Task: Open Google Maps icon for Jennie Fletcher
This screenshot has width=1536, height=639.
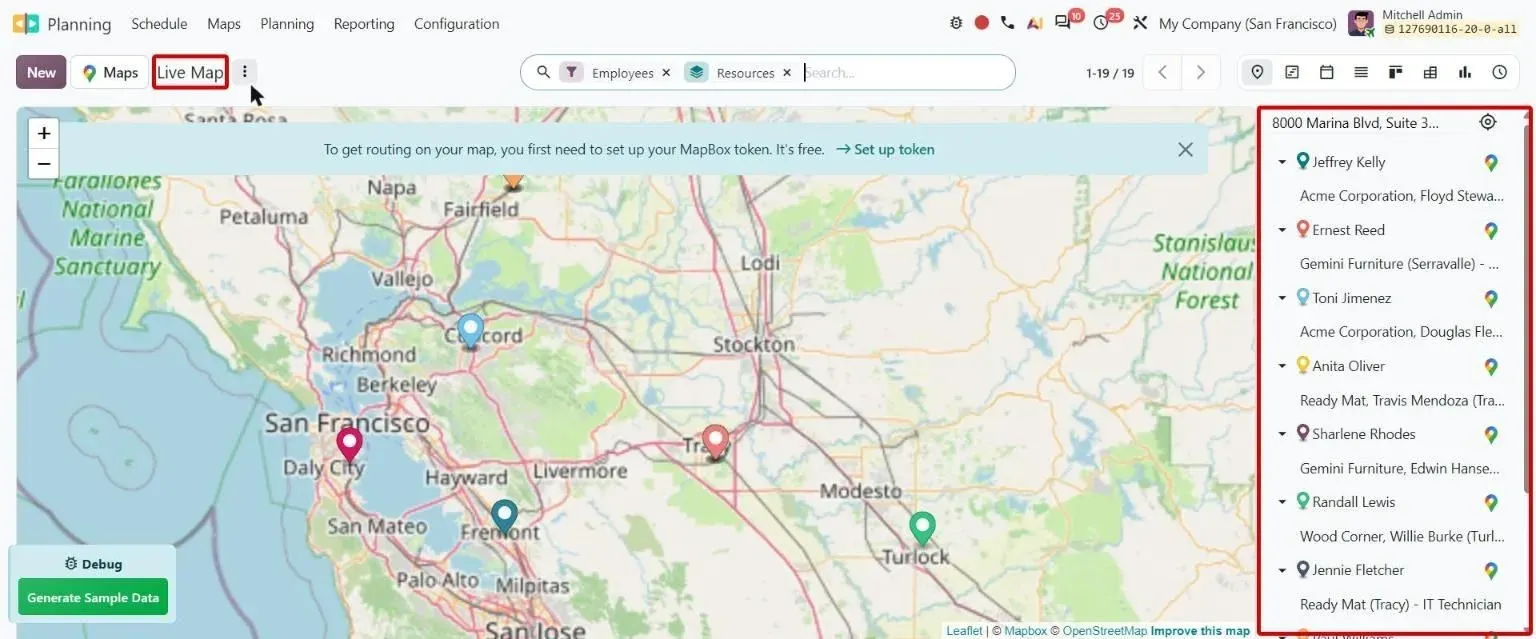Action: 1491,570
